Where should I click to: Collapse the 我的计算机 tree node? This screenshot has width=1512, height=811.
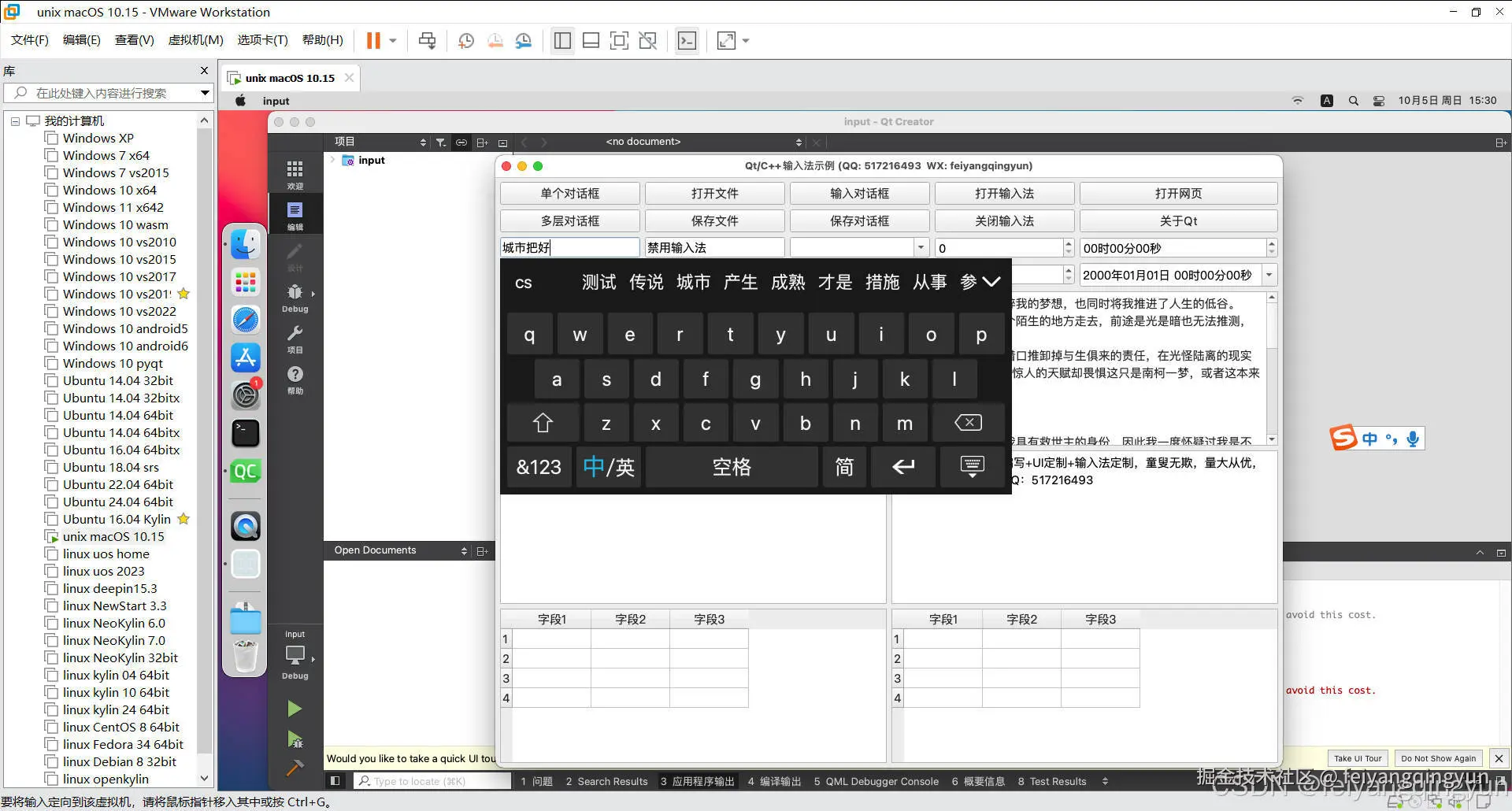point(15,121)
